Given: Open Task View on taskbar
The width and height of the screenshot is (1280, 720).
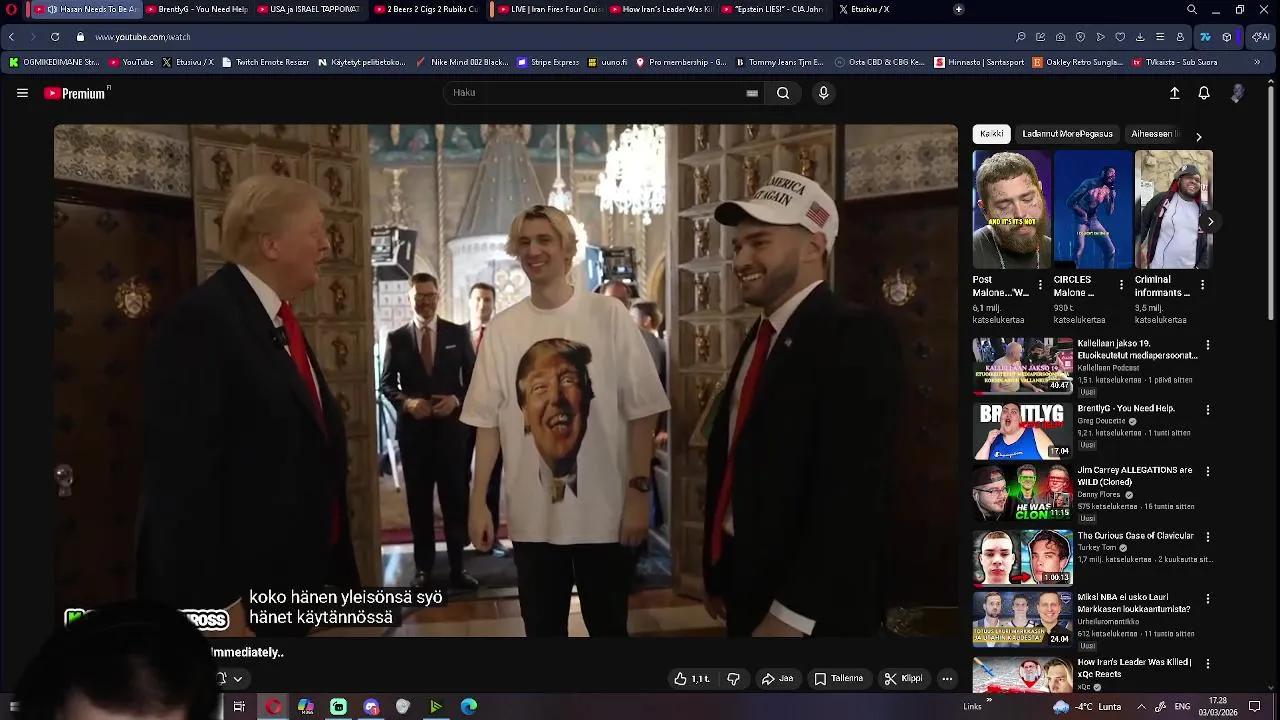Looking at the screenshot, I should click(x=239, y=707).
